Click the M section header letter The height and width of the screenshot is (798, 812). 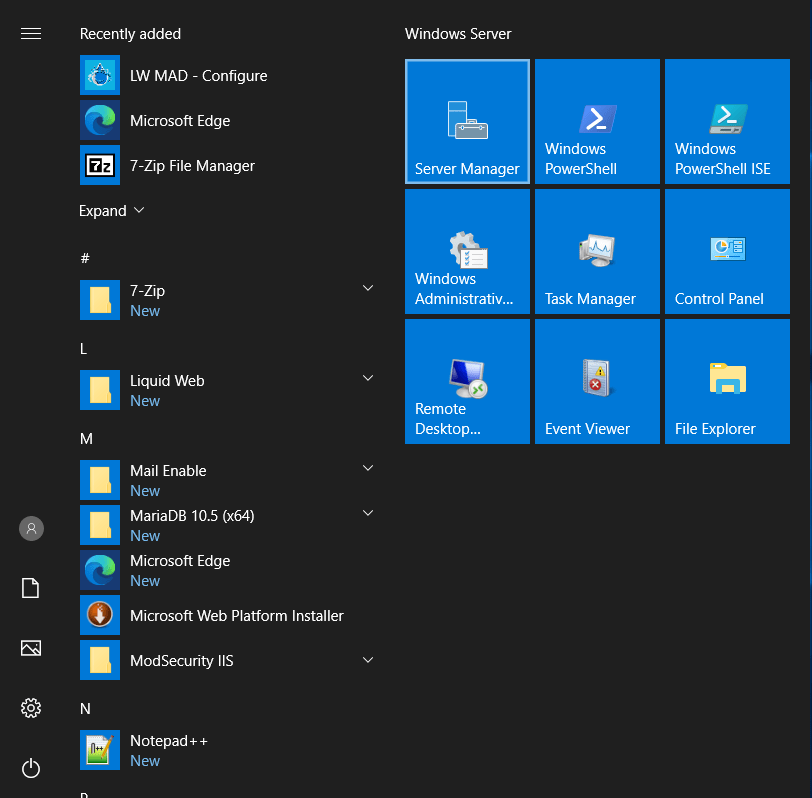pyautogui.click(x=86, y=439)
